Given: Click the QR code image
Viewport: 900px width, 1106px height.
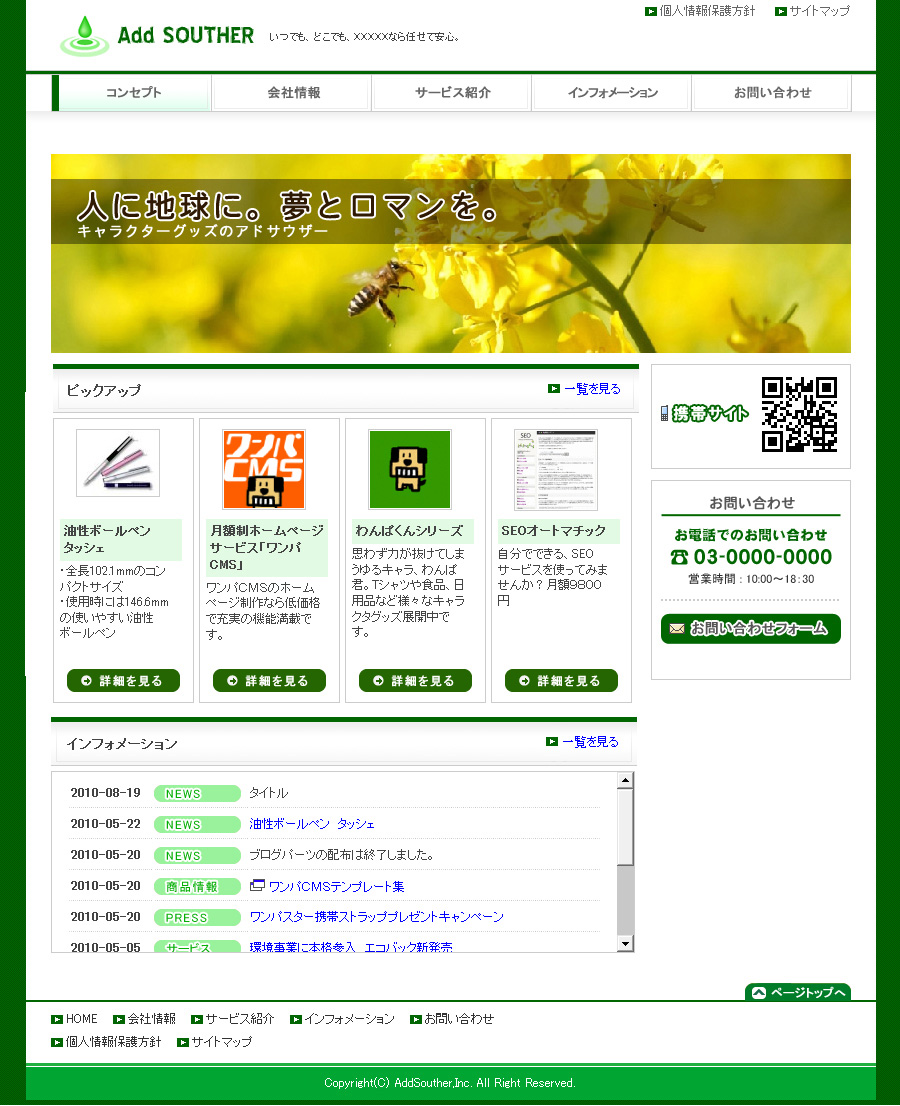Looking at the screenshot, I should 799,414.
